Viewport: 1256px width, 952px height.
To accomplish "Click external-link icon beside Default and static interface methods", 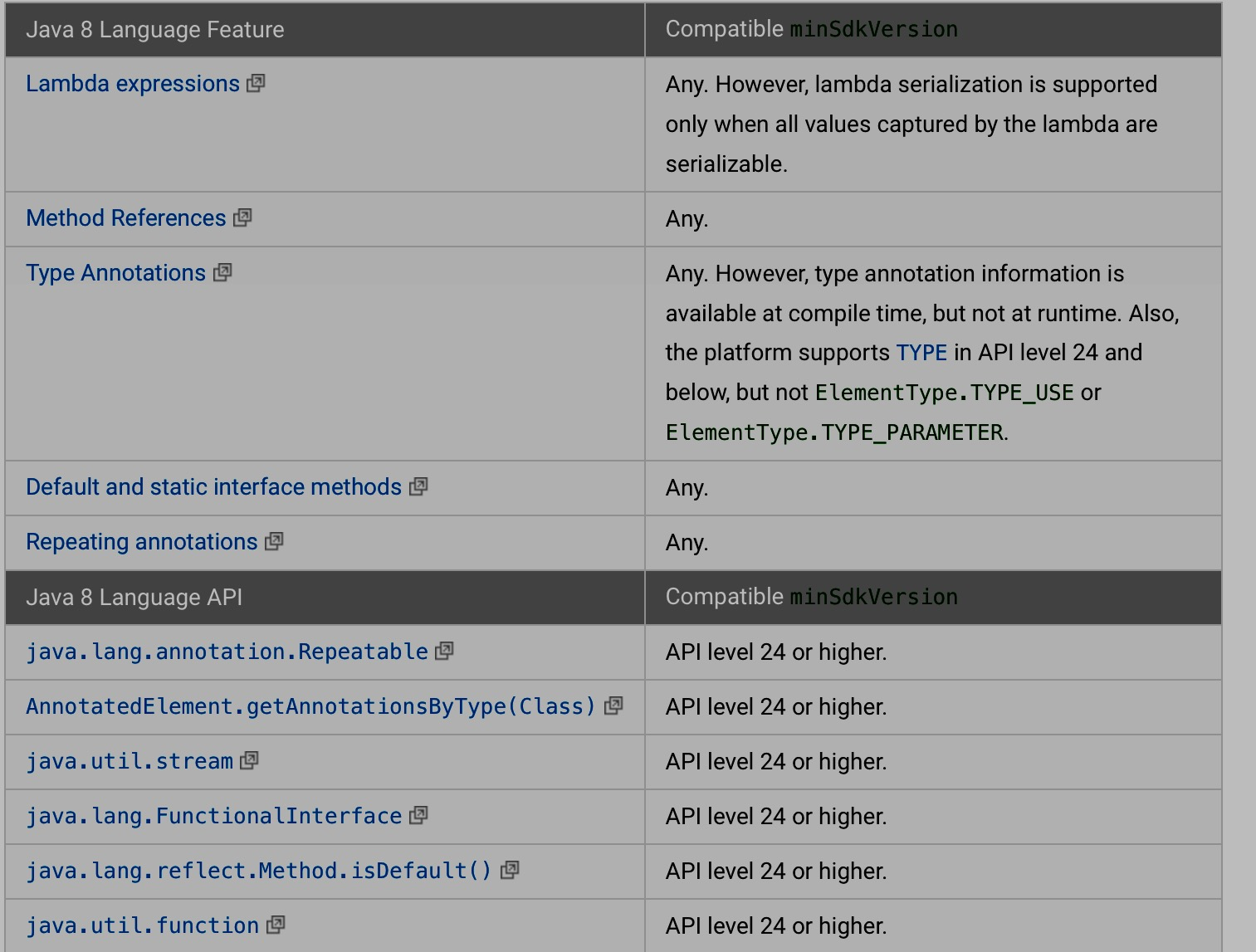I will 419,486.
